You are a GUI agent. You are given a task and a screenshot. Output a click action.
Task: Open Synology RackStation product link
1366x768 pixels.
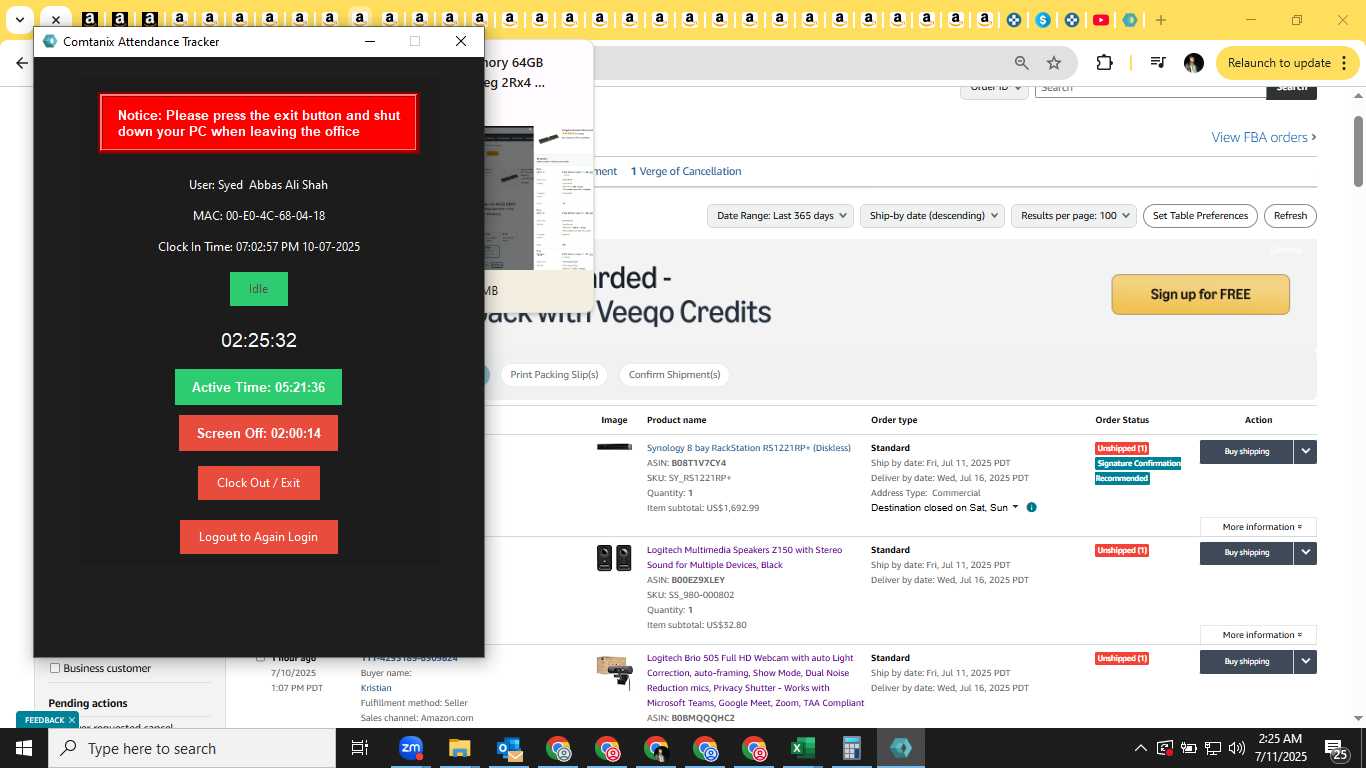pos(749,448)
